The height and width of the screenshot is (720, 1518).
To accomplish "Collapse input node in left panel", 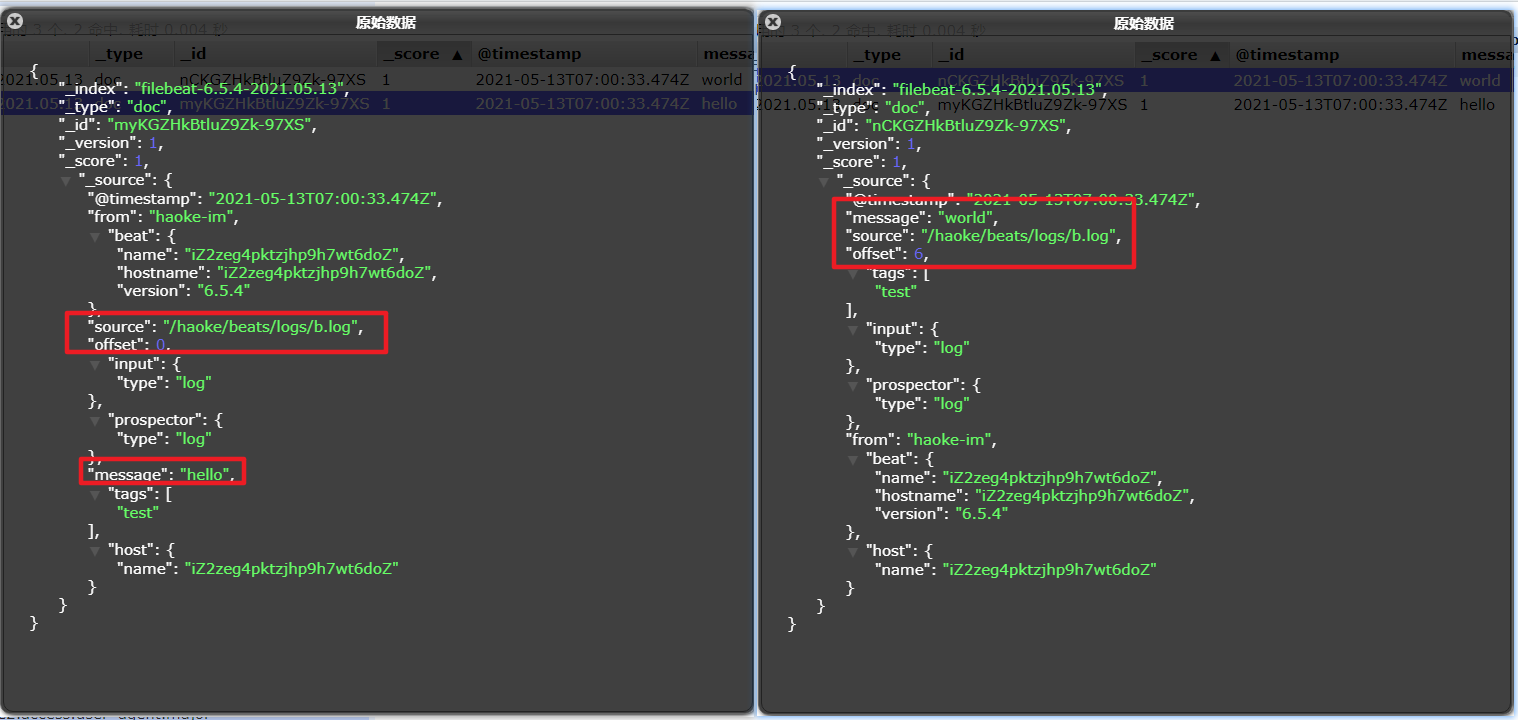I will [x=95, y=365].
